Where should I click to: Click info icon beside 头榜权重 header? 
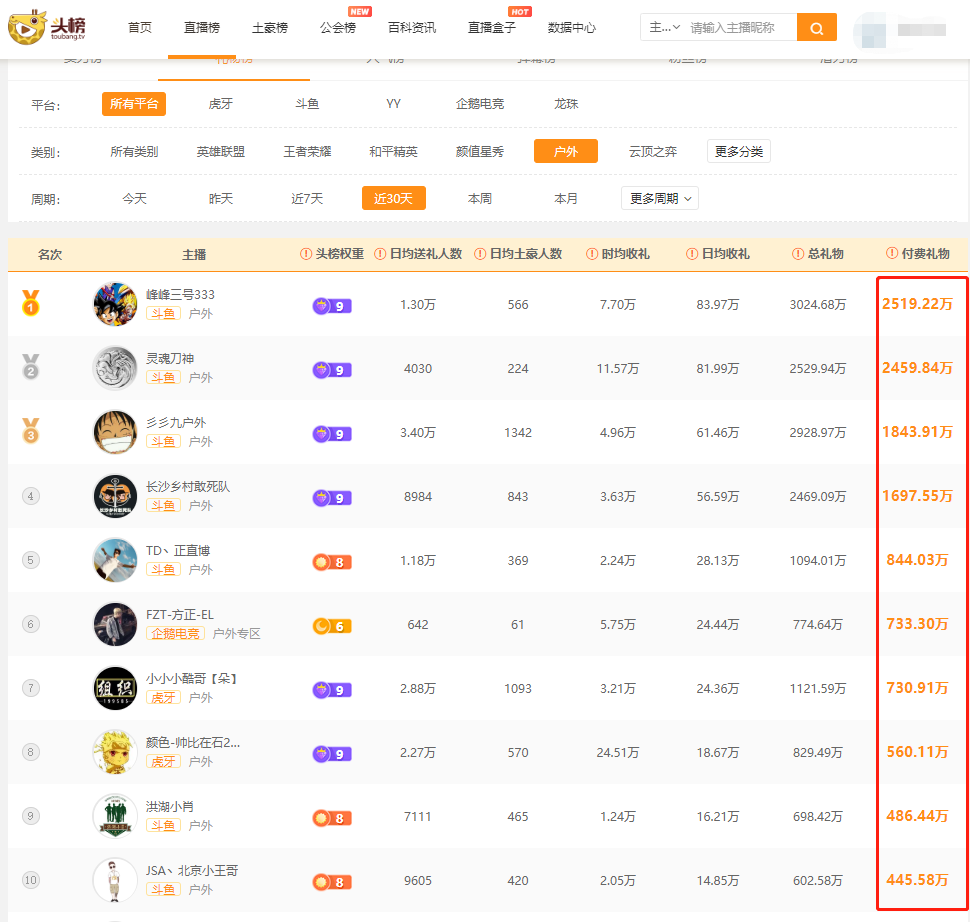pyautogui.click(x=306, y=254)
